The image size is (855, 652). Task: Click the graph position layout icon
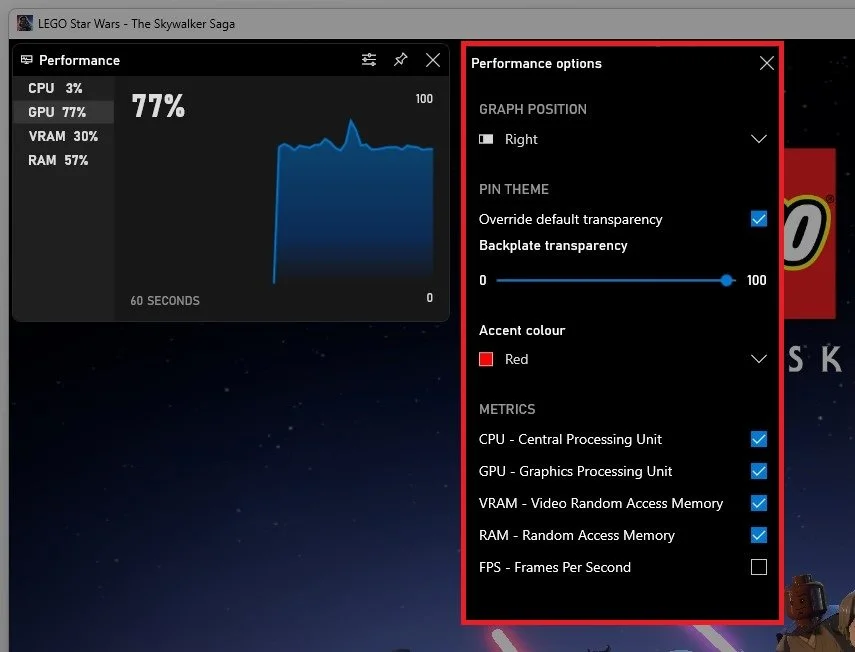coord(486,139)
